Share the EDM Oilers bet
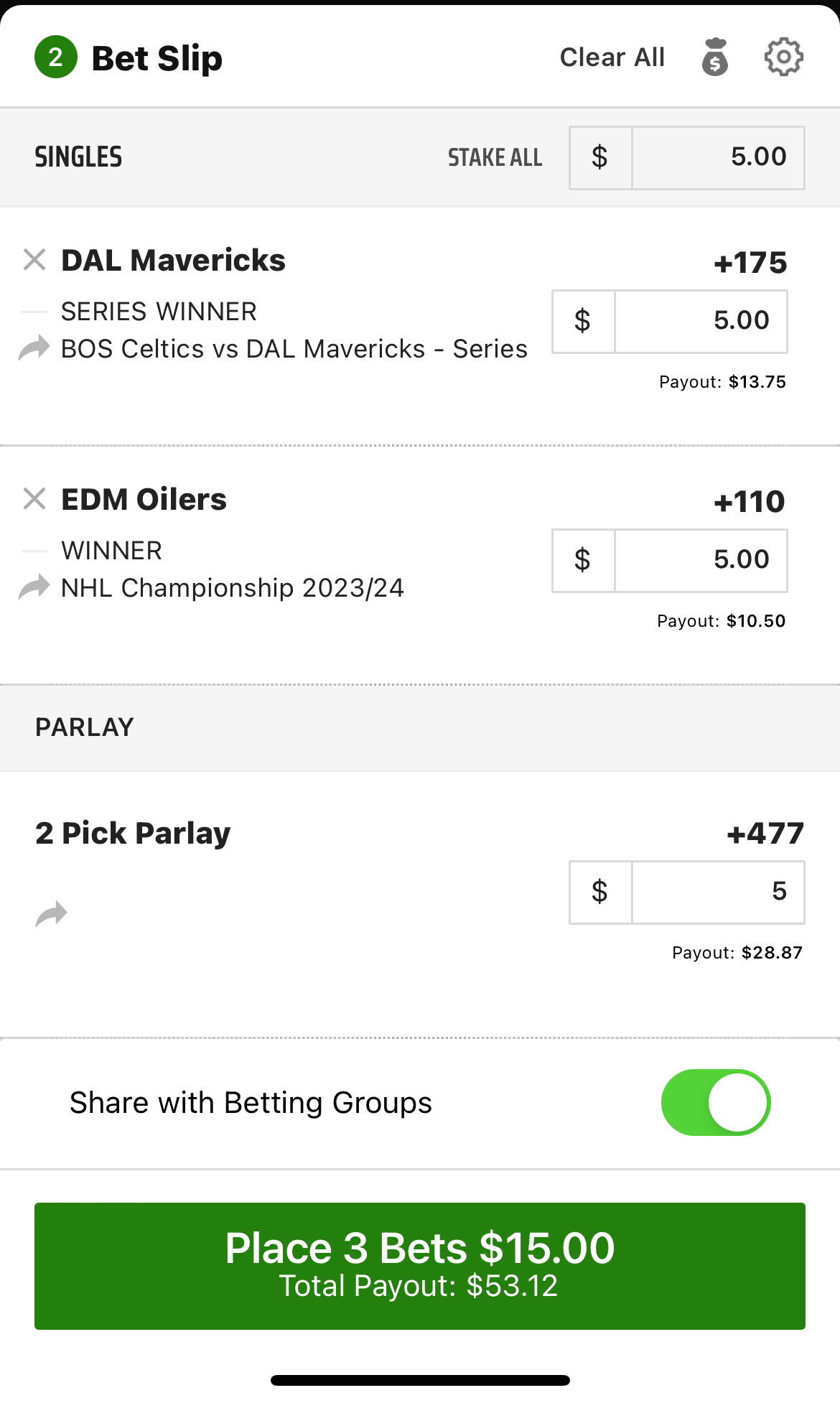The image size is (840, 1403). (x=34, y=587)
